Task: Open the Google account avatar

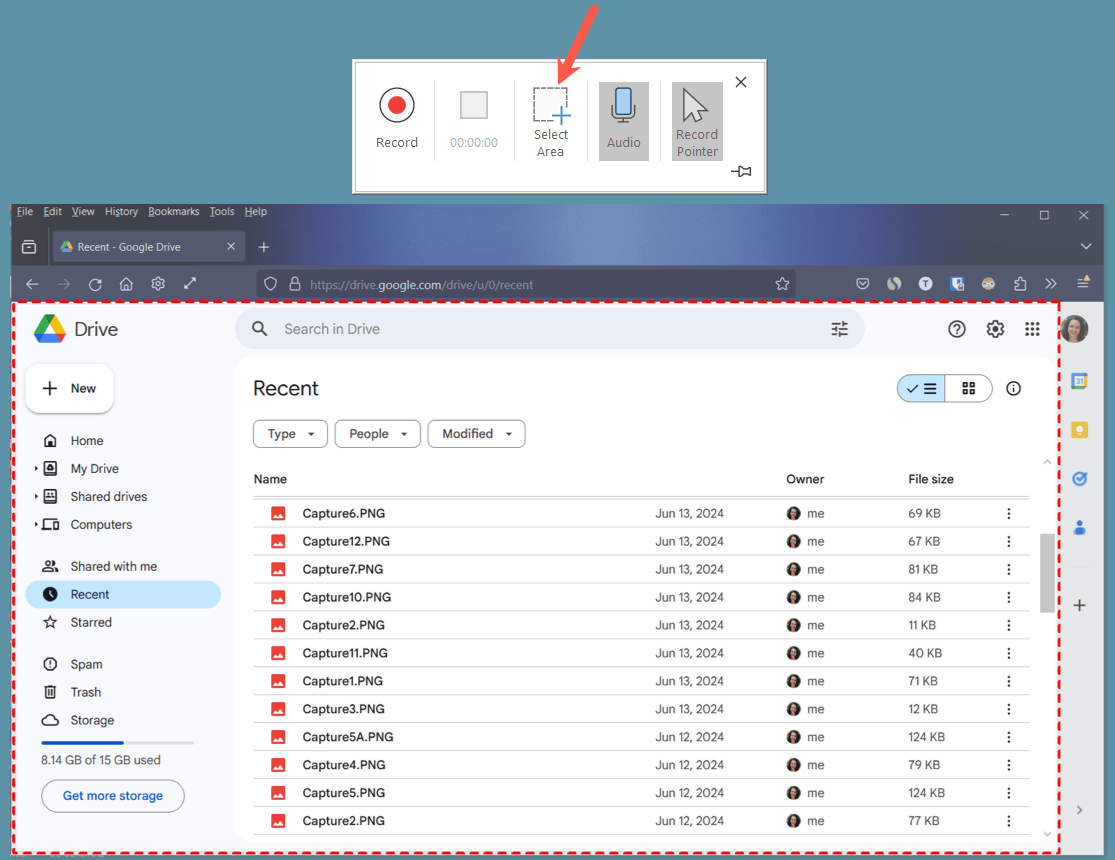Action: point(1074,329)
